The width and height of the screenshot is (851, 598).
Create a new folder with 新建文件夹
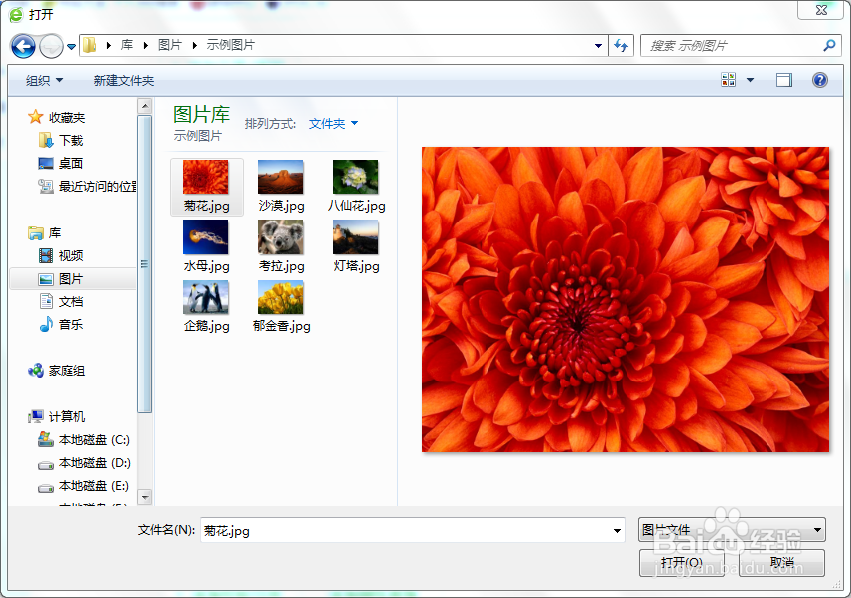(x=124, y=80)
